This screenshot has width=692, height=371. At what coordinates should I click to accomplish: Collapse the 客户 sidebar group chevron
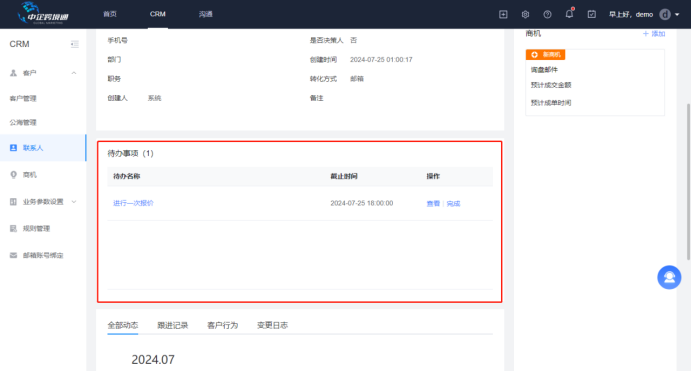[74, 73]
